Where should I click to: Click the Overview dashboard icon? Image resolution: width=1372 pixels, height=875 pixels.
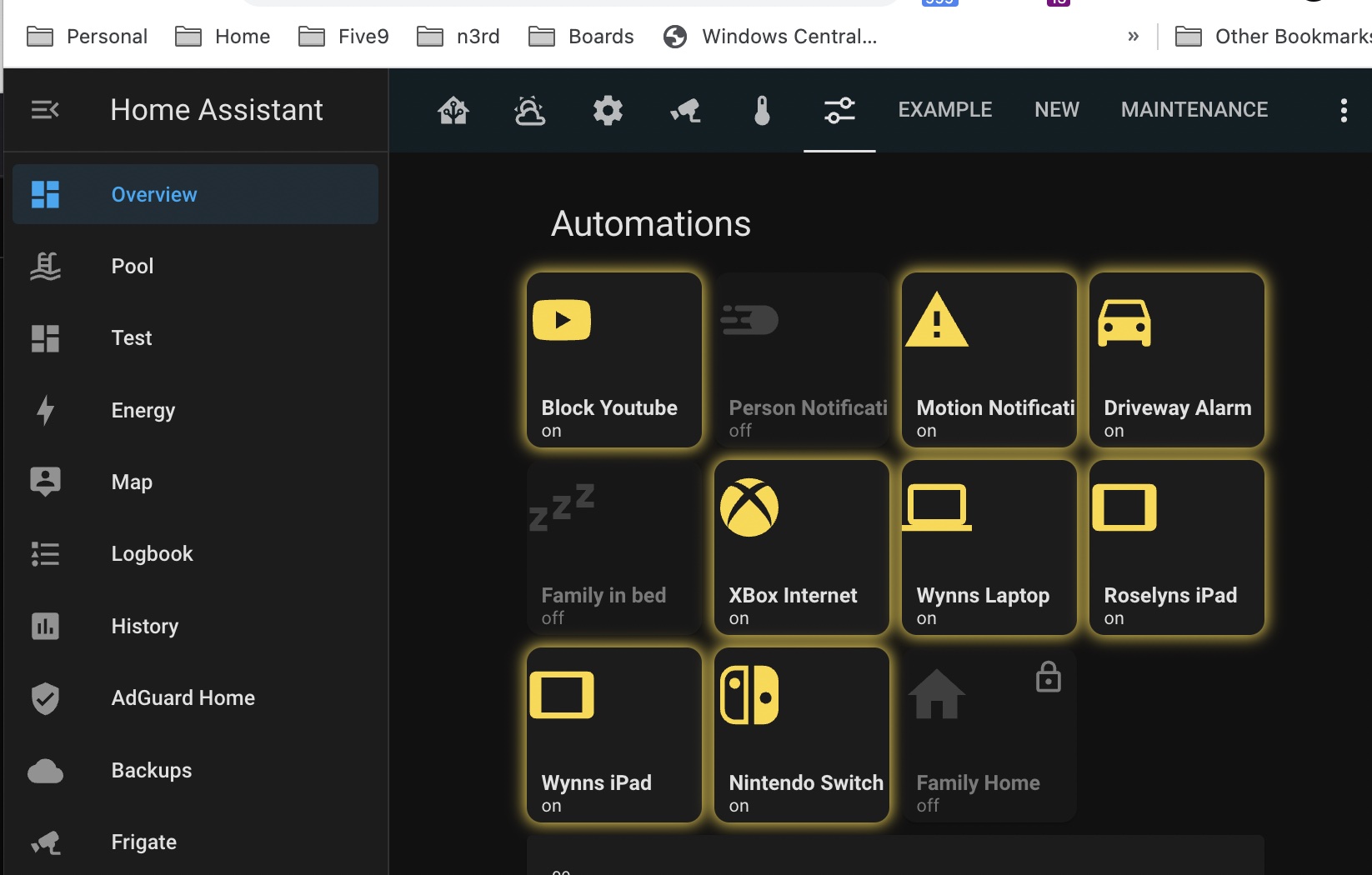(45, 194)
